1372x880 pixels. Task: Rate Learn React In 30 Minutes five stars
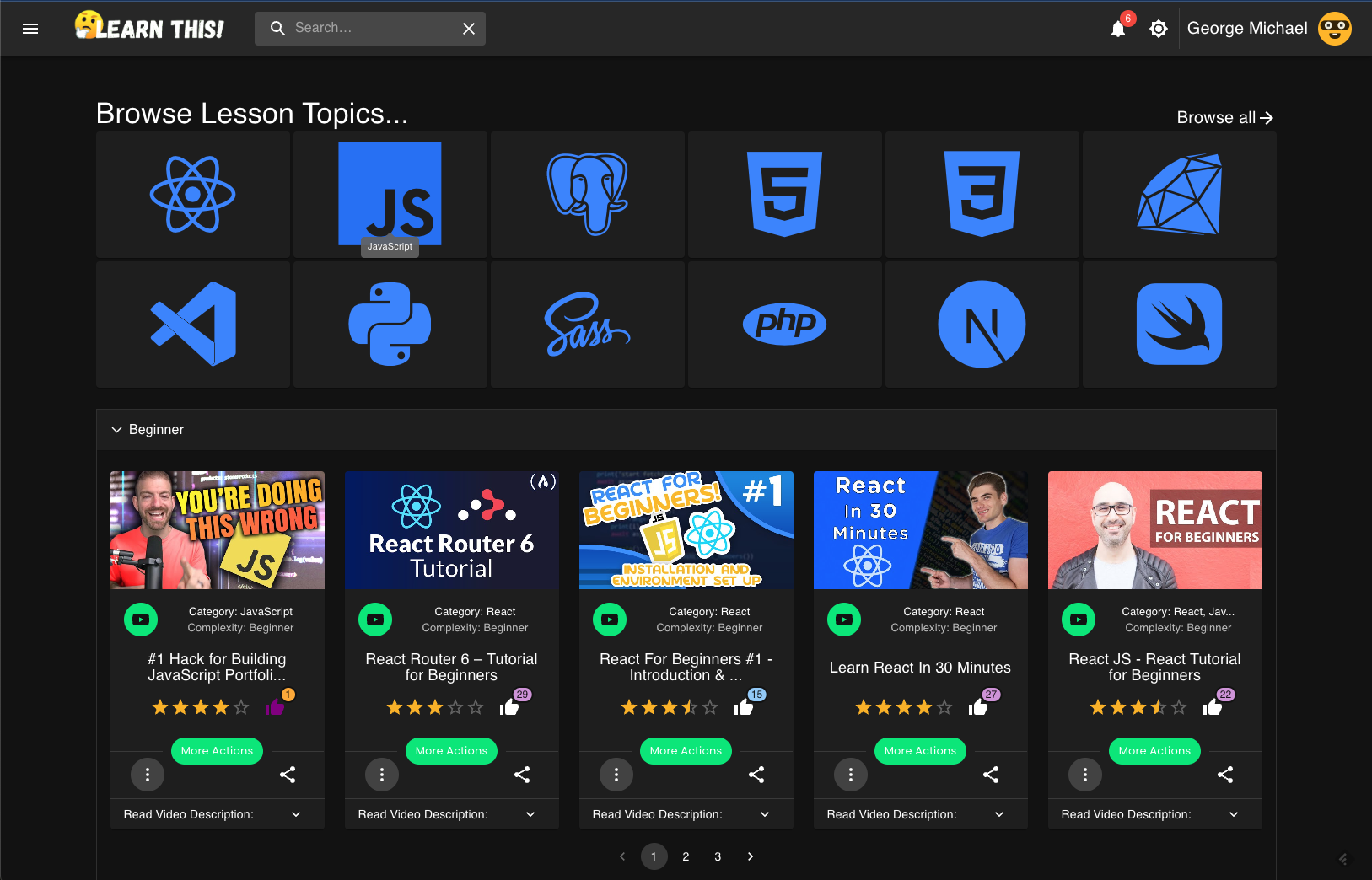[944, 707]
